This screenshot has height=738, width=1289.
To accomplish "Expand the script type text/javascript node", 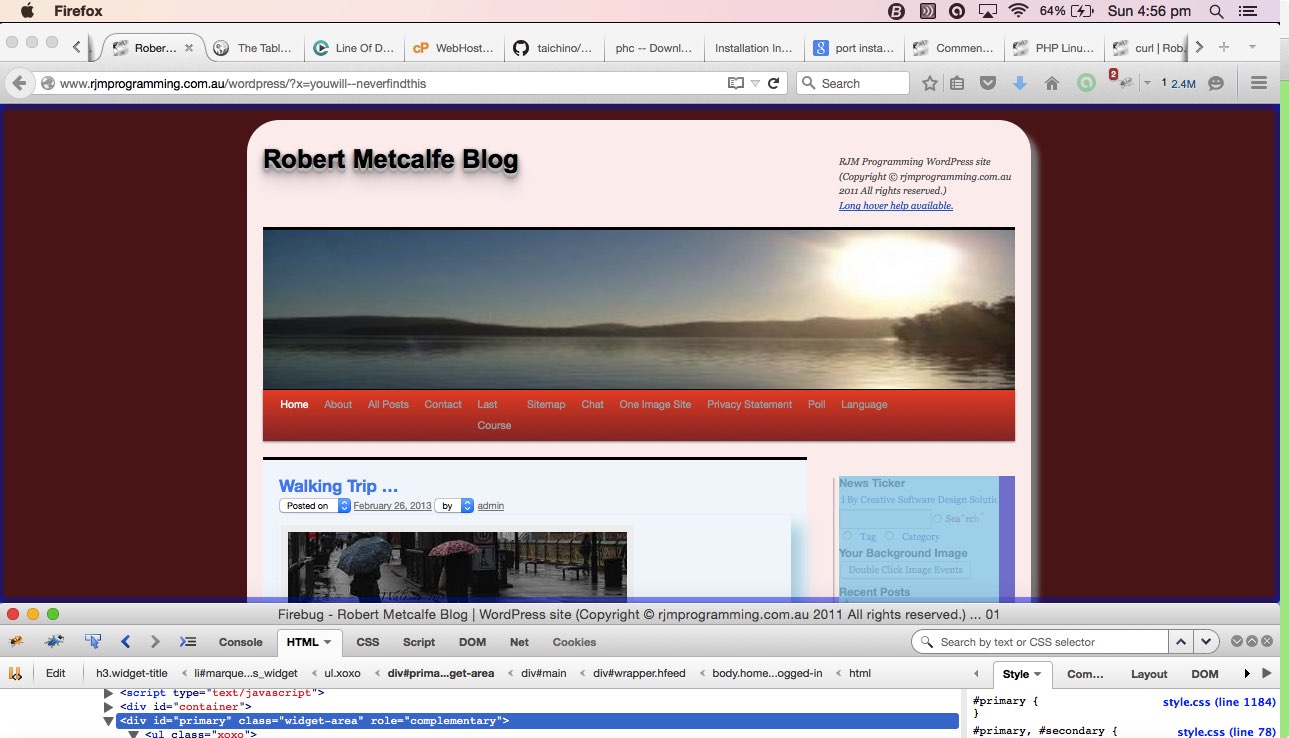I will click(109, 692).
